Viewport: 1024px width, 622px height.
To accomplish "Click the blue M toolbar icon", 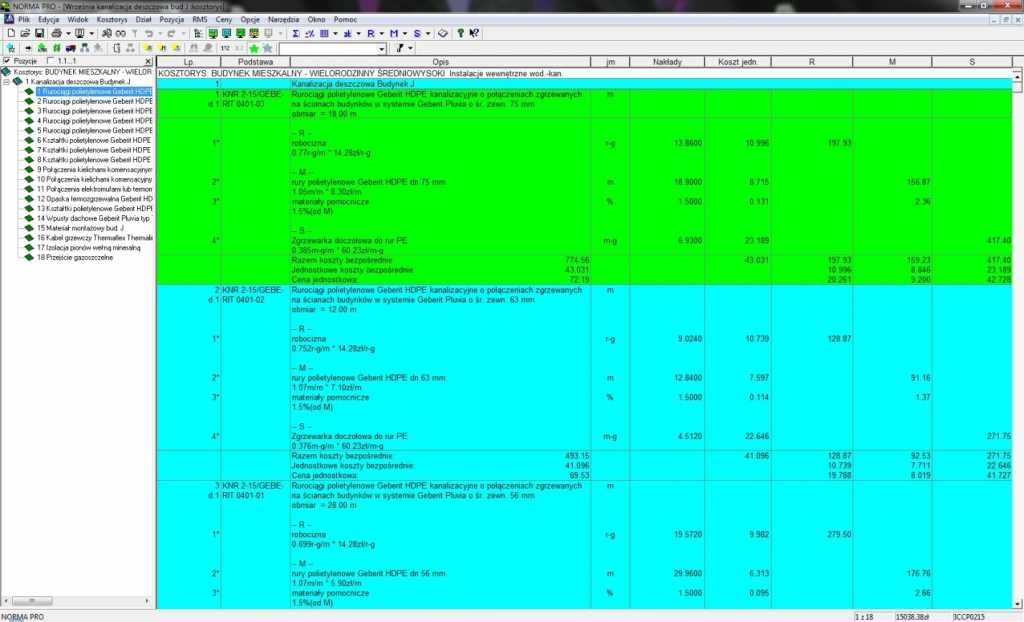I will (394, 33).
